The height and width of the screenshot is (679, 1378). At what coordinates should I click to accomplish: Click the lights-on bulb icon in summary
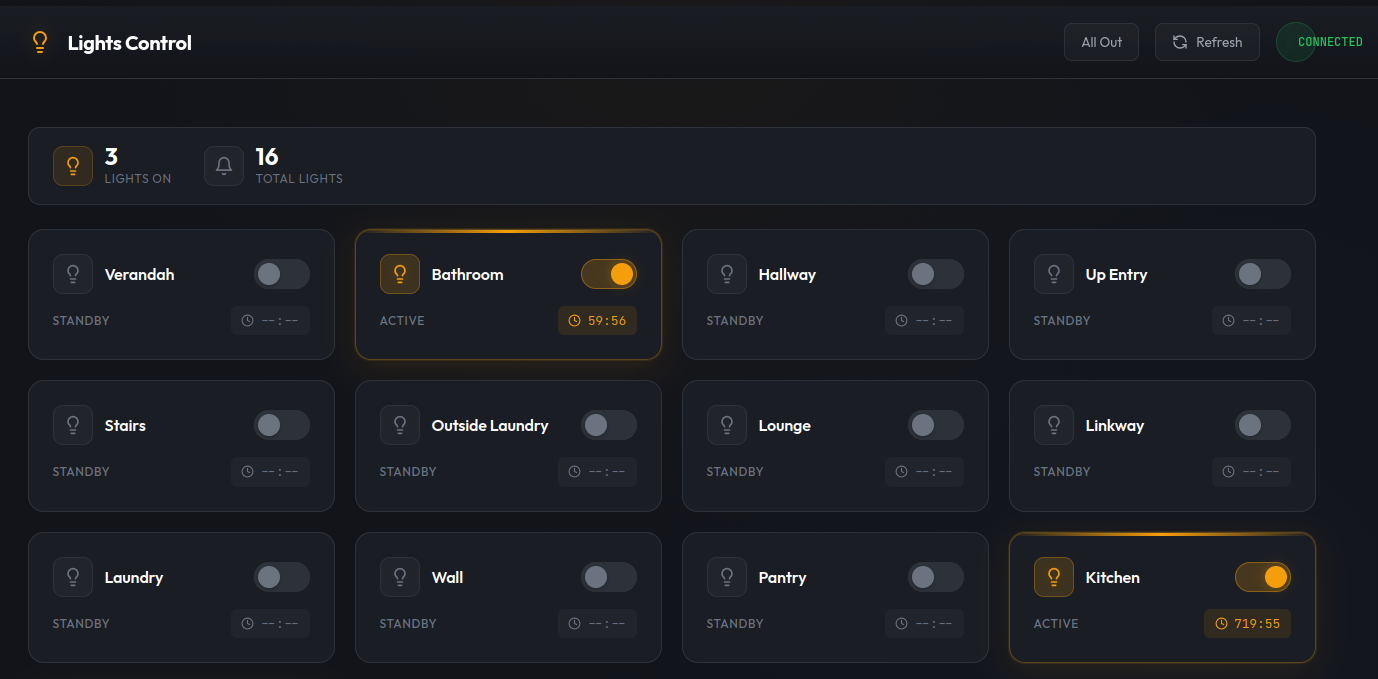(73, 166)
